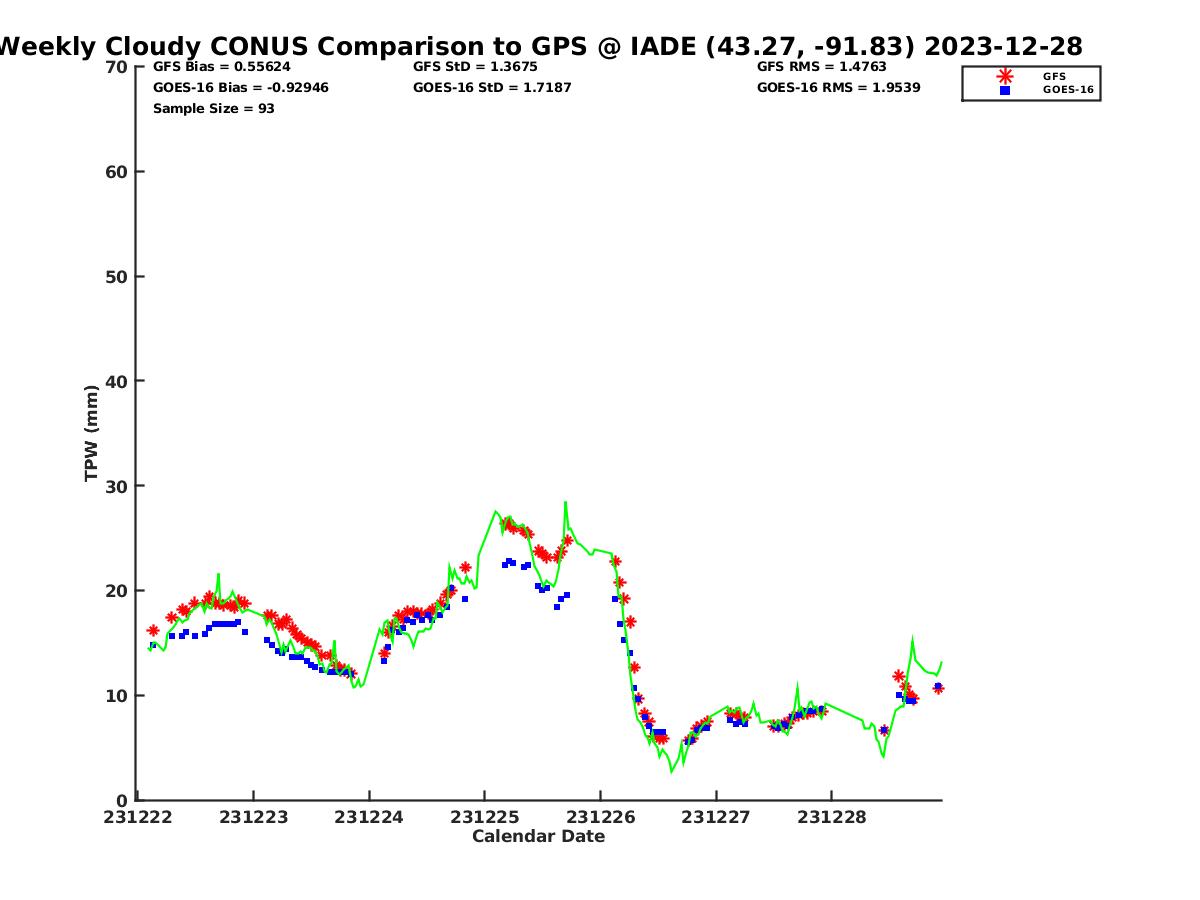Click the 231222 x-axis tick label

coord(139,817)
